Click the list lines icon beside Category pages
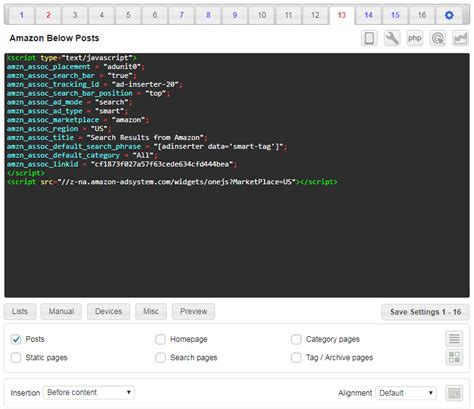Screen dimensions: 474x409 click(x=454, y=339)
